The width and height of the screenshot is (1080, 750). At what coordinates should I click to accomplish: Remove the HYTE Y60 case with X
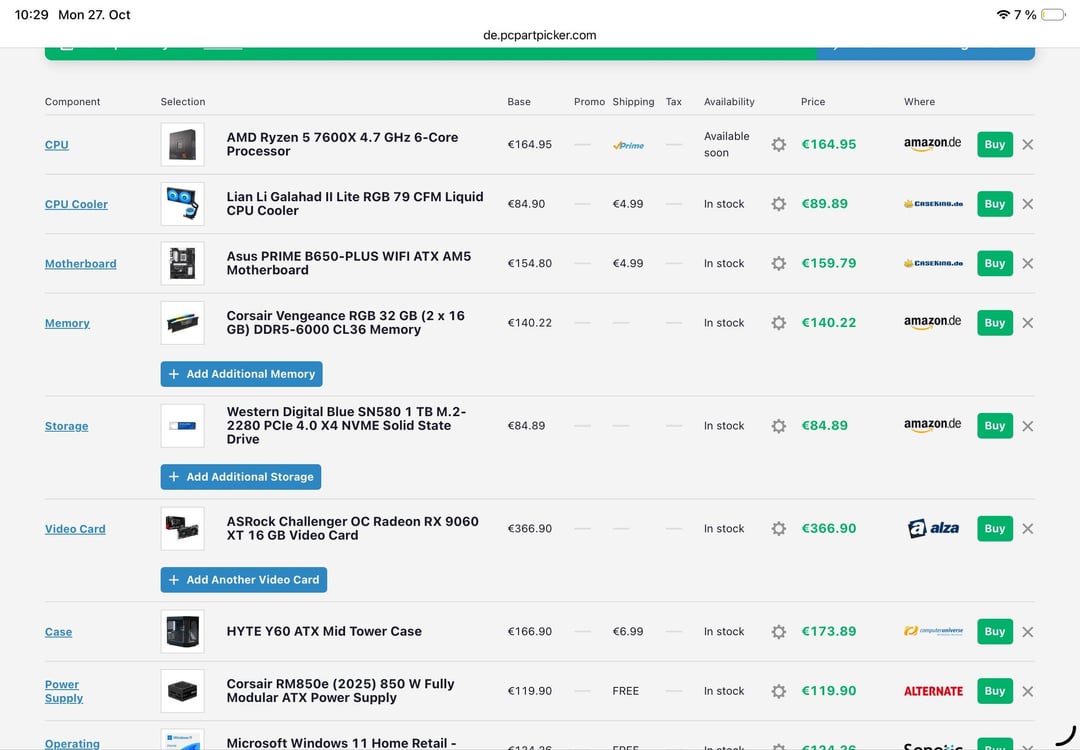(1027, 632)
